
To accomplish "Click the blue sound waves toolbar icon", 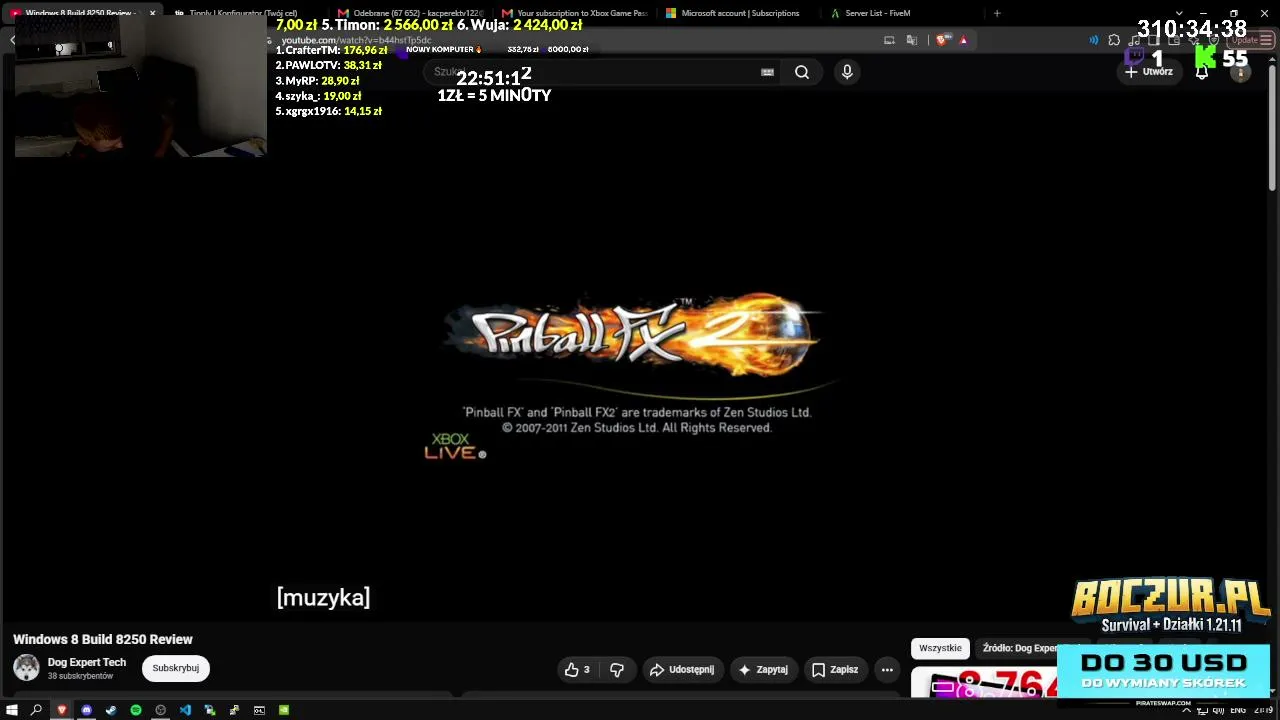I will click(1093, 40).
